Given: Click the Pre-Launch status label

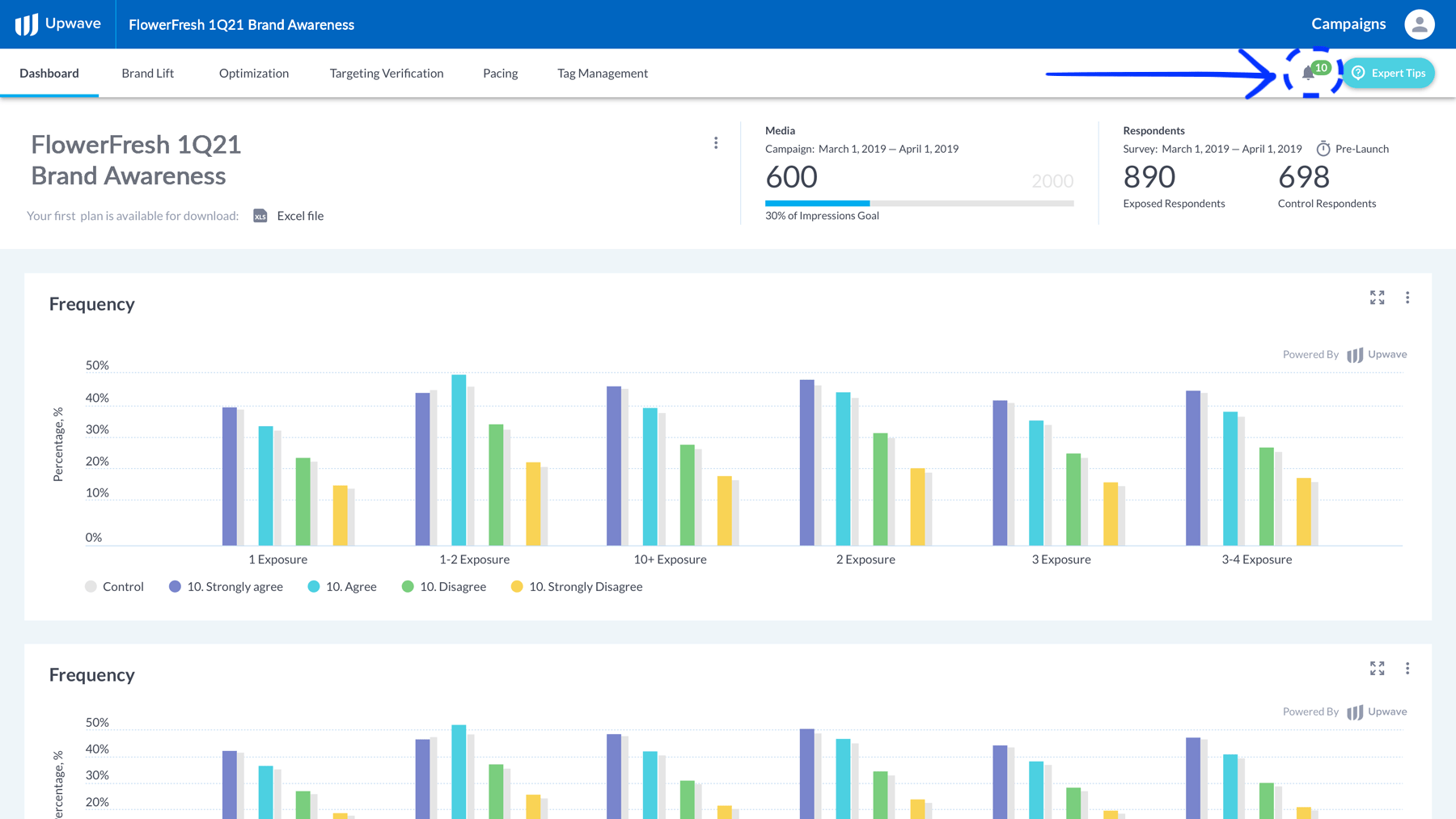Looking at the screenshot, I should click(x=1362, y=149).
